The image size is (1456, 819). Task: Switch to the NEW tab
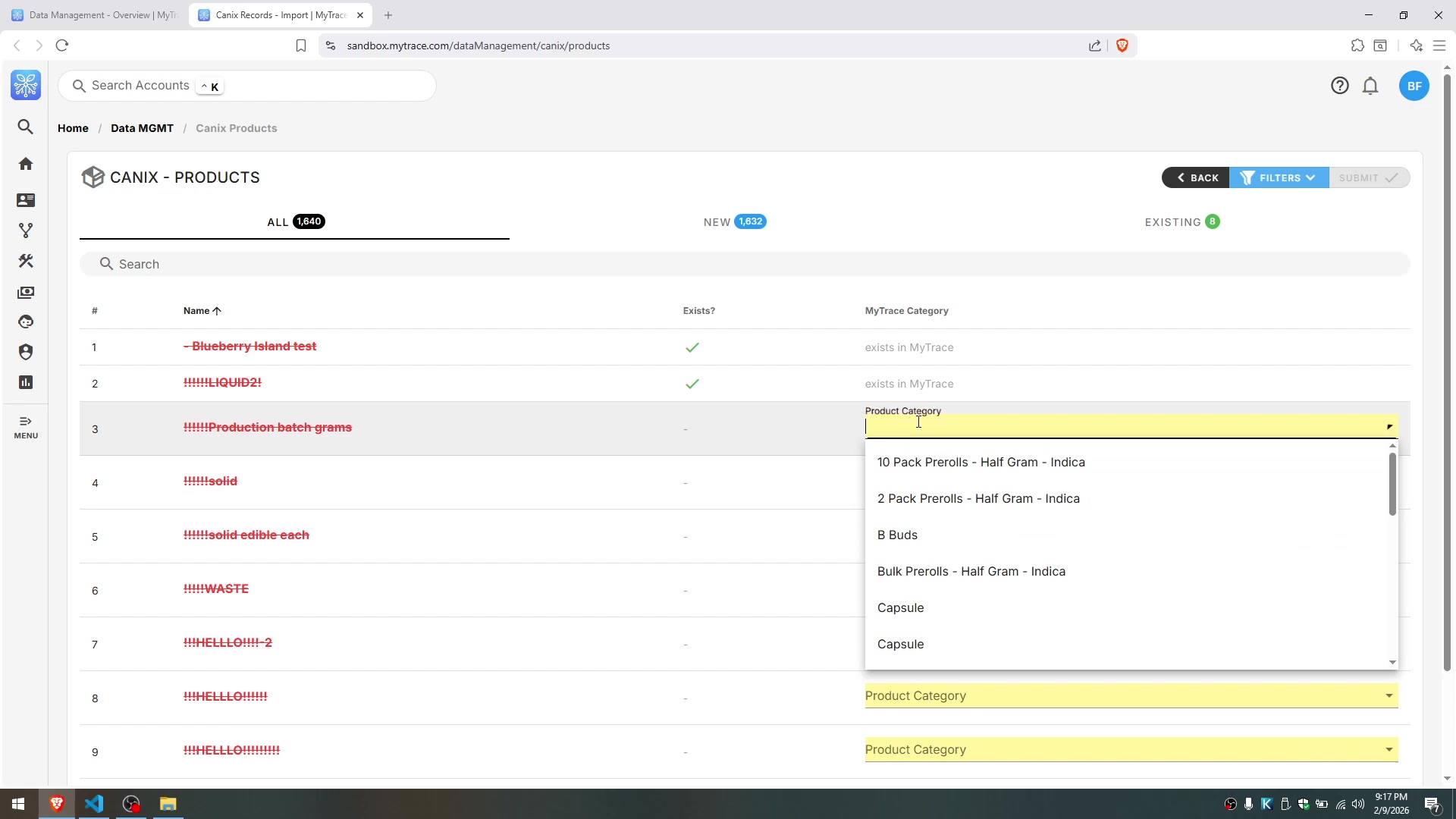[x=734, y=221]
